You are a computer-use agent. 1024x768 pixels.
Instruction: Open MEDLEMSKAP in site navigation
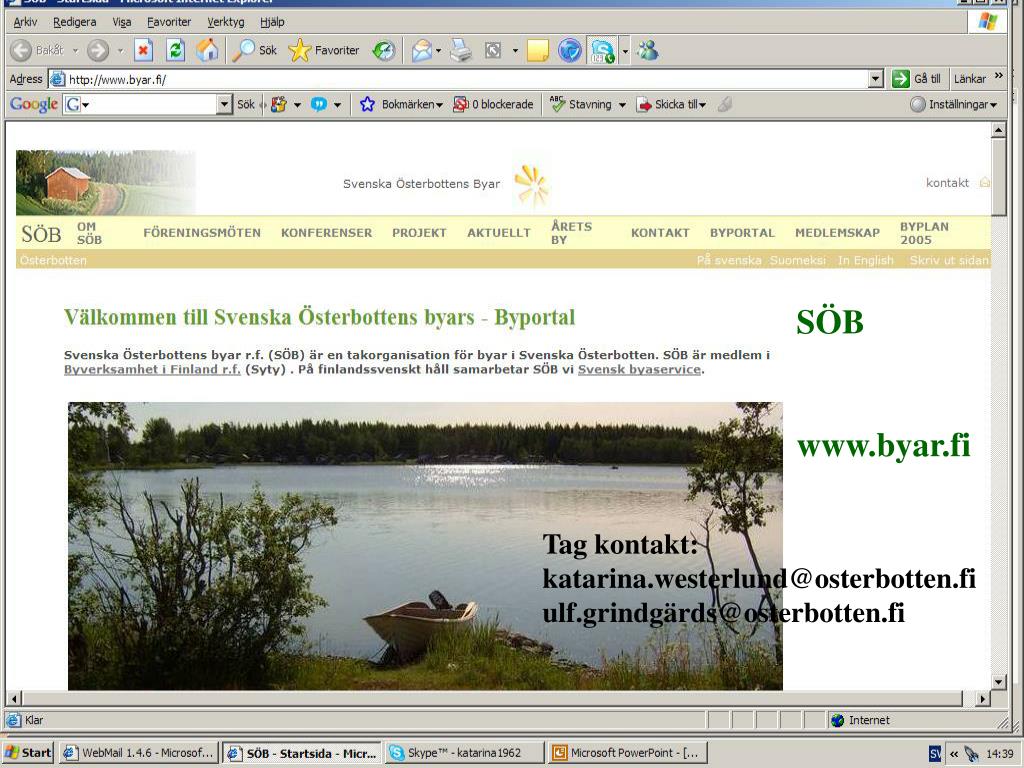click(x=837, y=232)
